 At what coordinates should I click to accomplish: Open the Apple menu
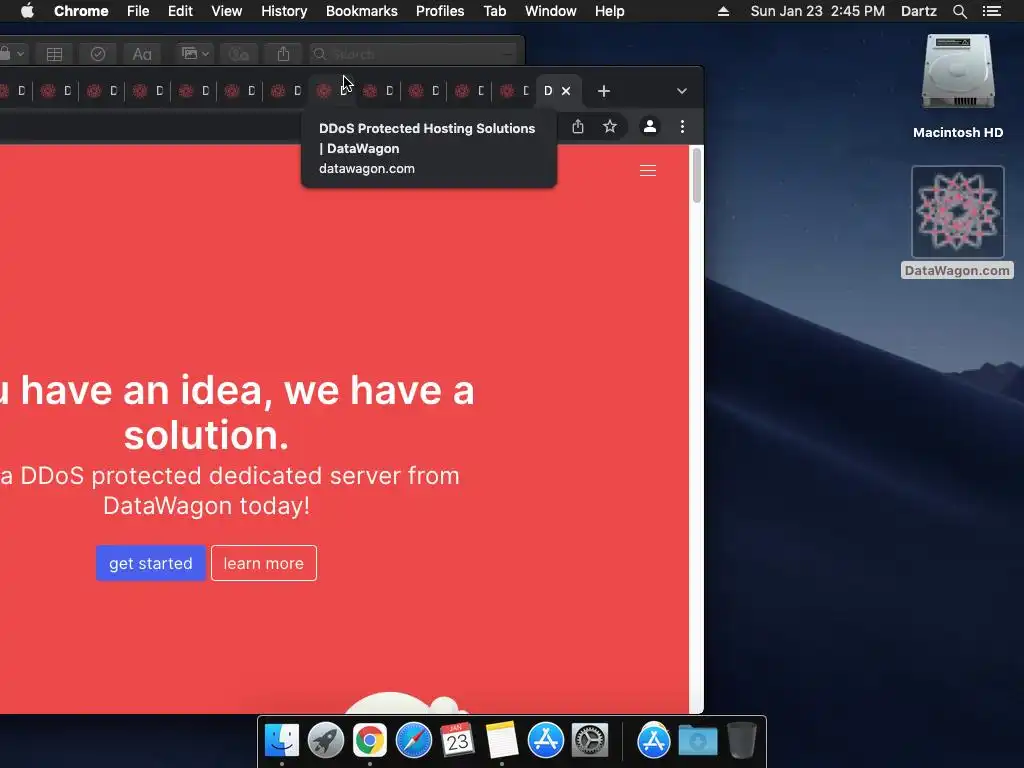pos(27,11)
